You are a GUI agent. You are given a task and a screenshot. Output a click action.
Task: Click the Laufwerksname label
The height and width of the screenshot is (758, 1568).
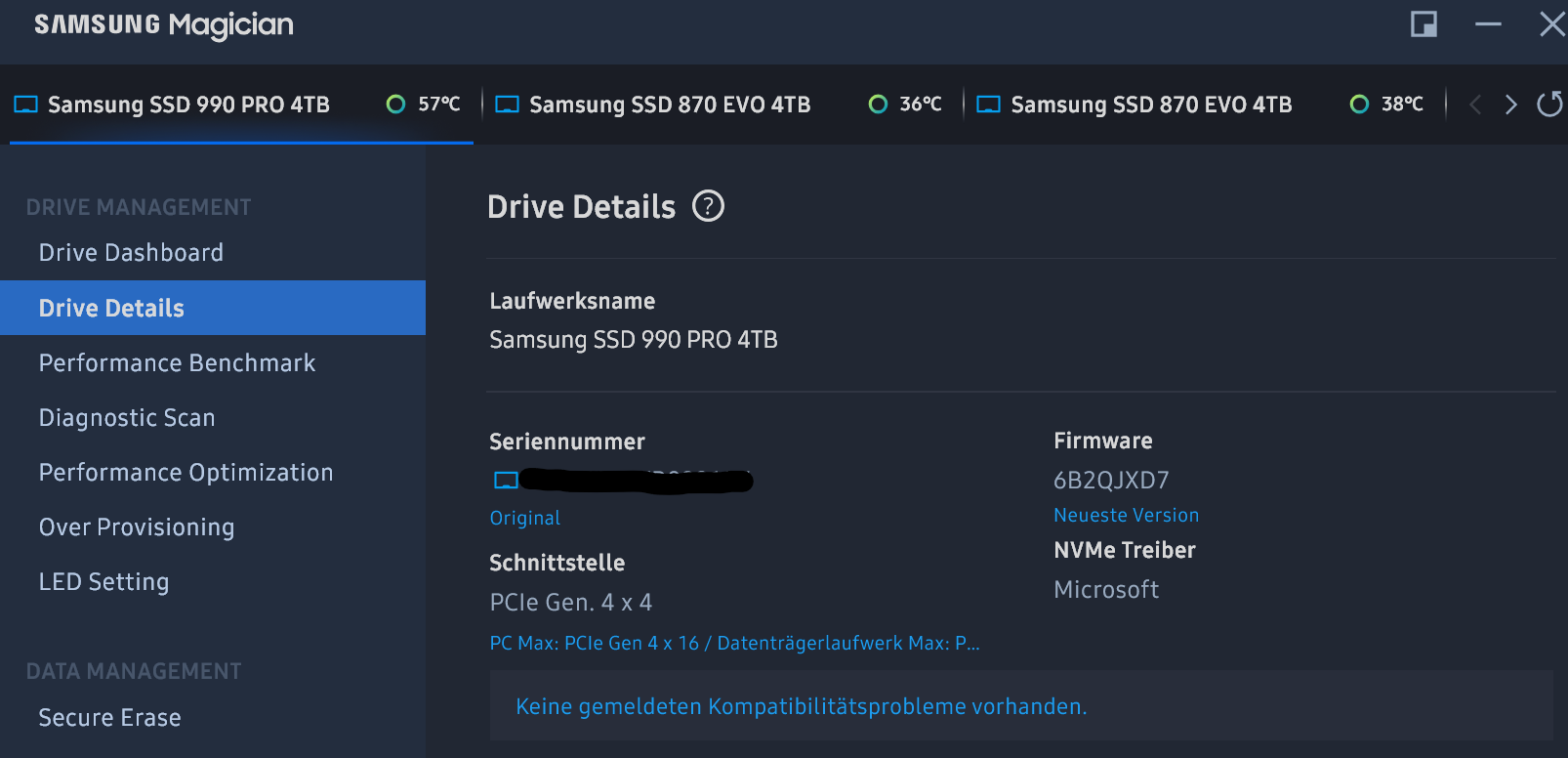pos(572,301)
